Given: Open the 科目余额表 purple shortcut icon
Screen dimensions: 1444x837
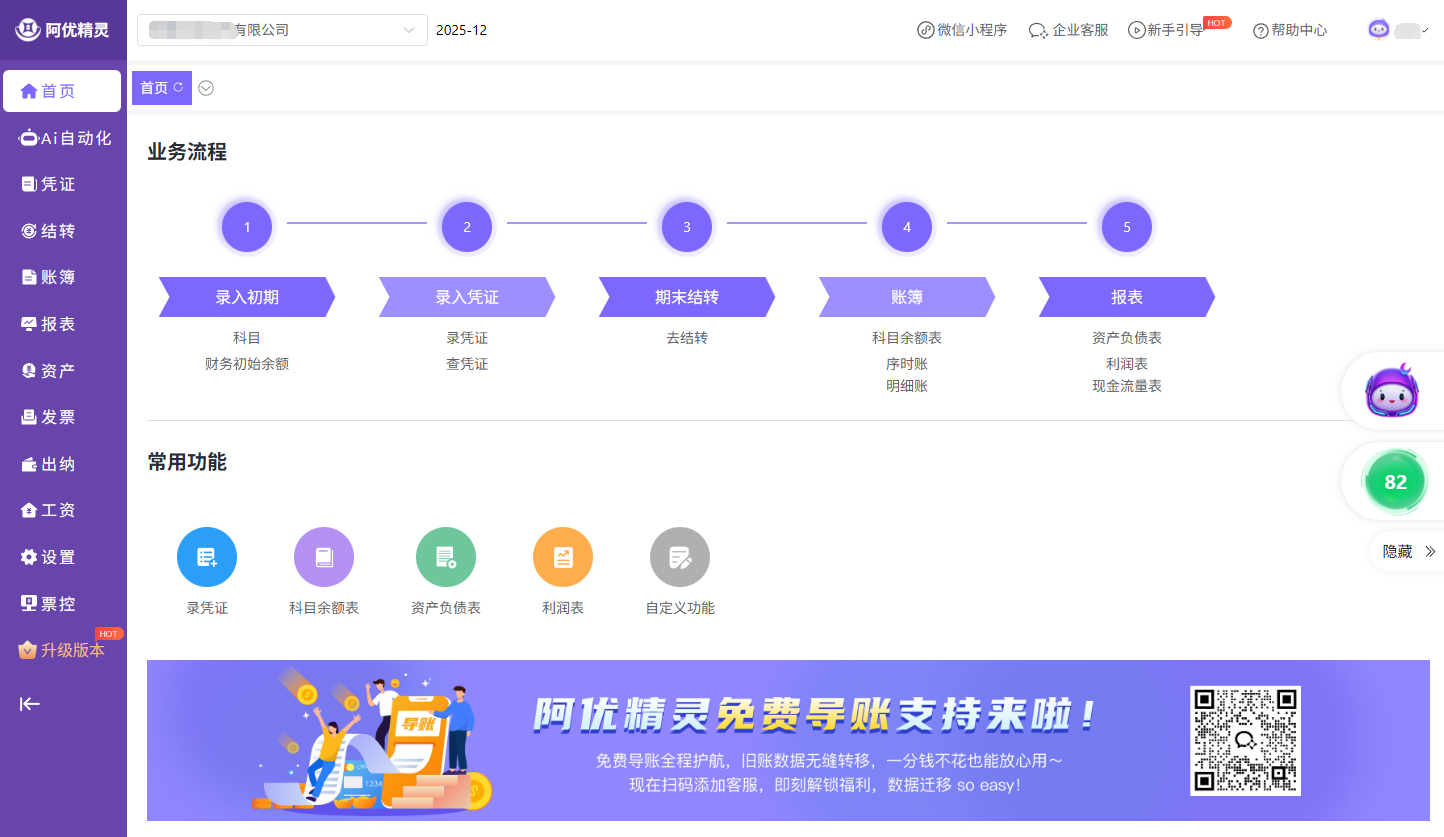Looking at the screenshot, I should click(324, 557).
